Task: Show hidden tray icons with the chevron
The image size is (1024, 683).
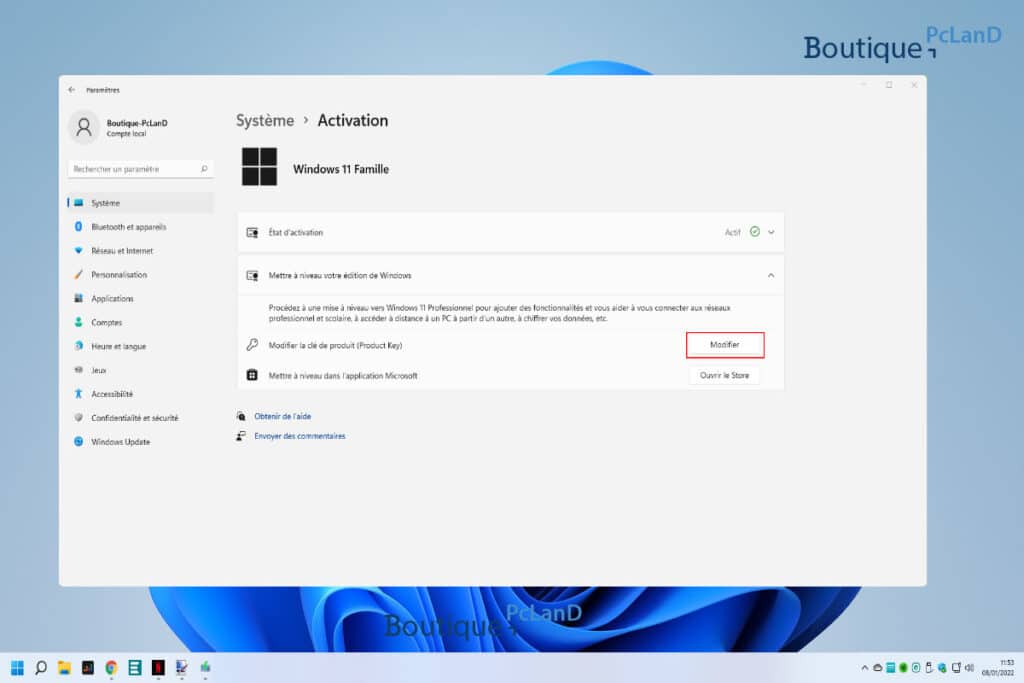Action: (x=865, y=668)
